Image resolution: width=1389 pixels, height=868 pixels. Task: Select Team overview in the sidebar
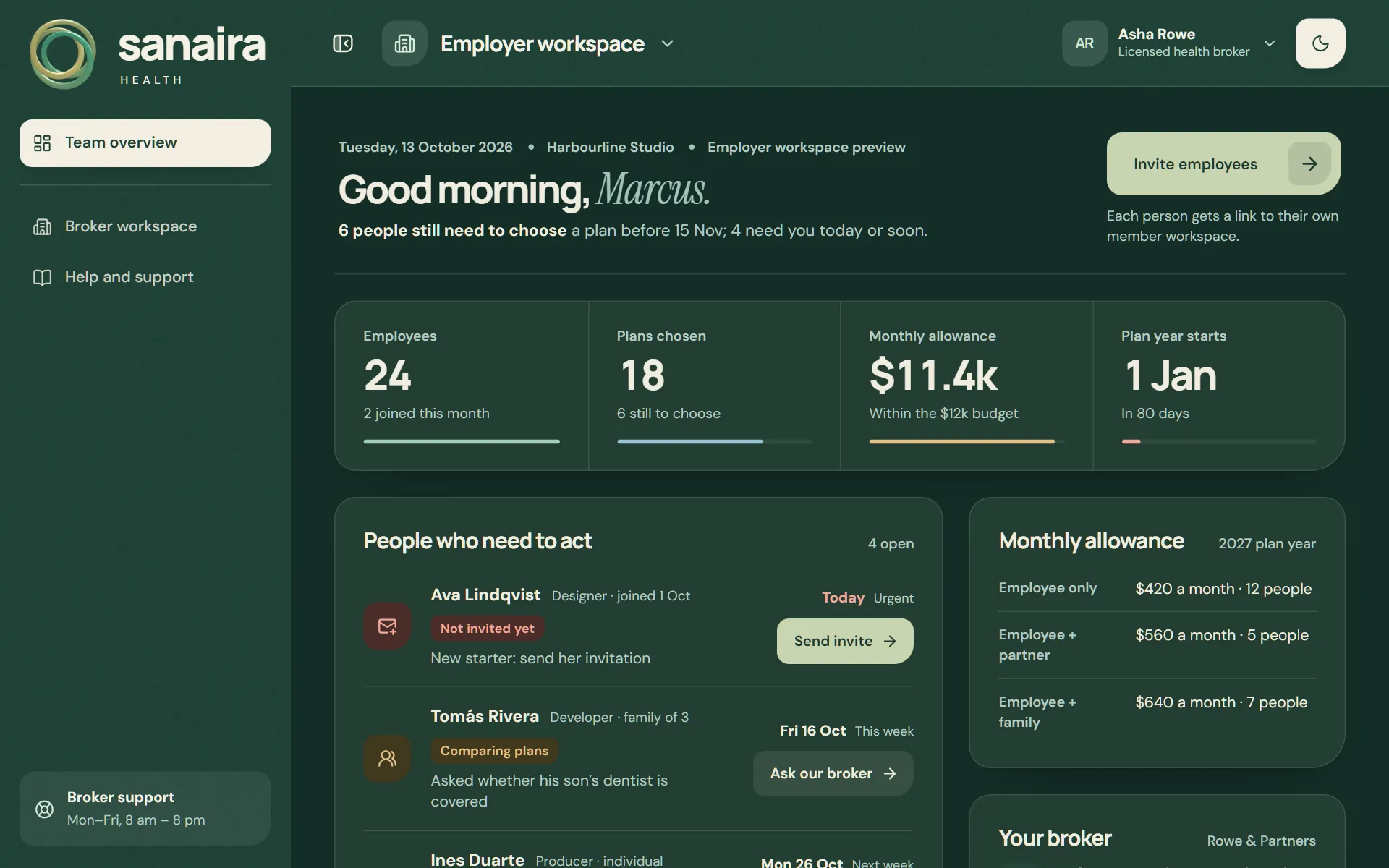[x=145, y=142]
